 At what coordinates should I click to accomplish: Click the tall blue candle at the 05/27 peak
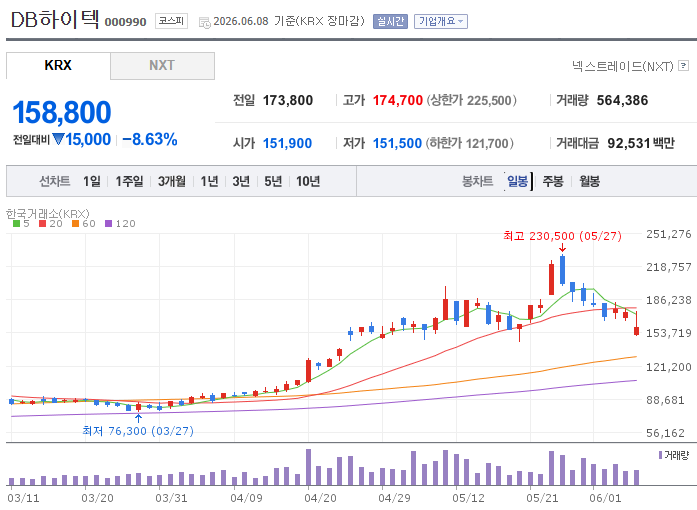(562, 270)
